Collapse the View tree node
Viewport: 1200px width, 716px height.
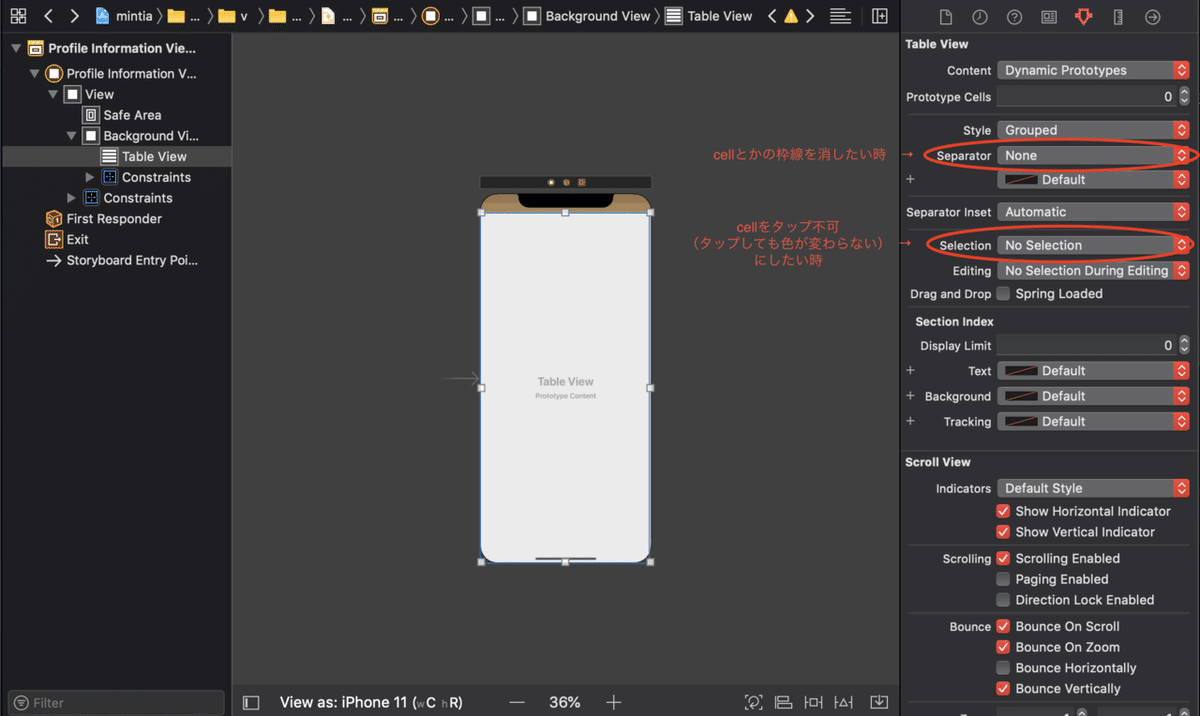pyautogui.click(x=53, y=94)
